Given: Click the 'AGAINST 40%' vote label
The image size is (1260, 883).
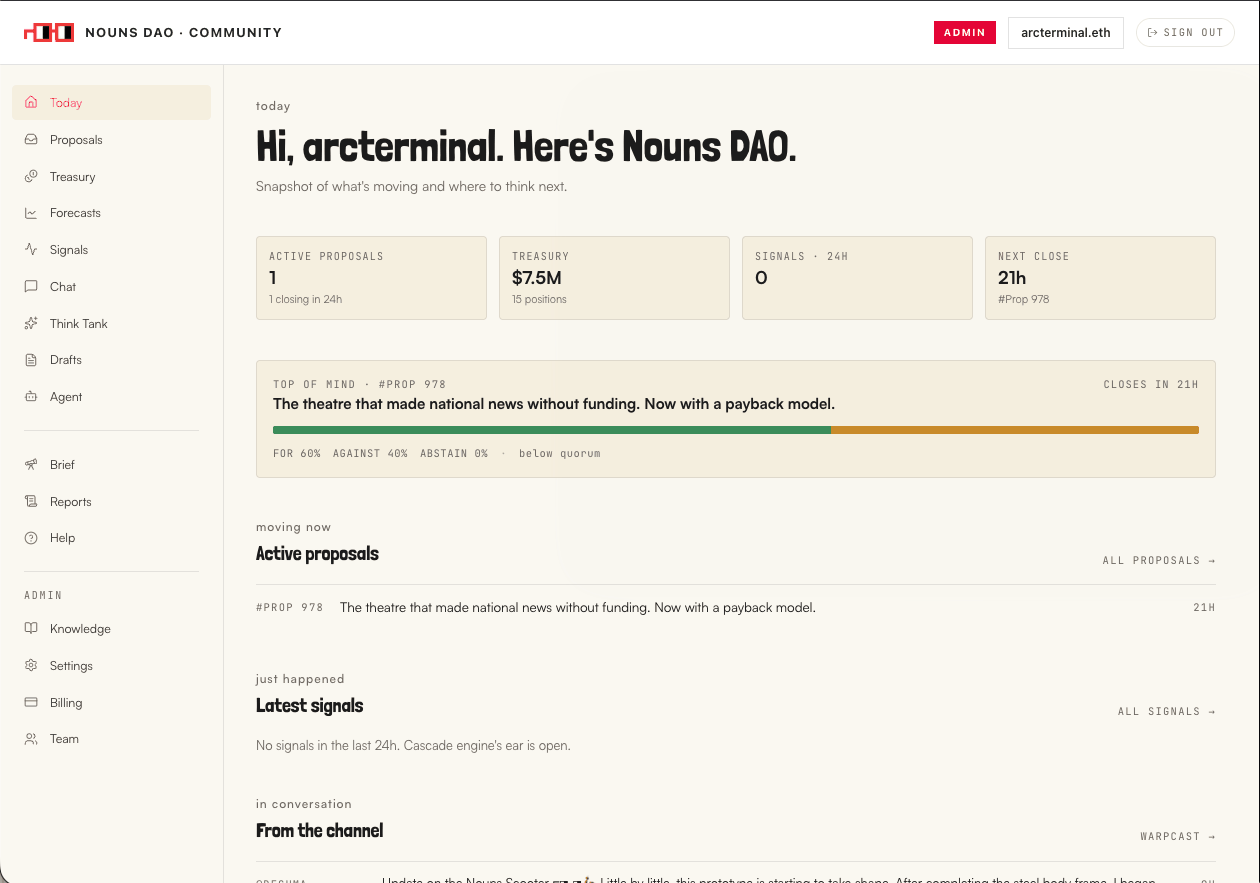Looking at the screenshot, I should coord(370,453).
